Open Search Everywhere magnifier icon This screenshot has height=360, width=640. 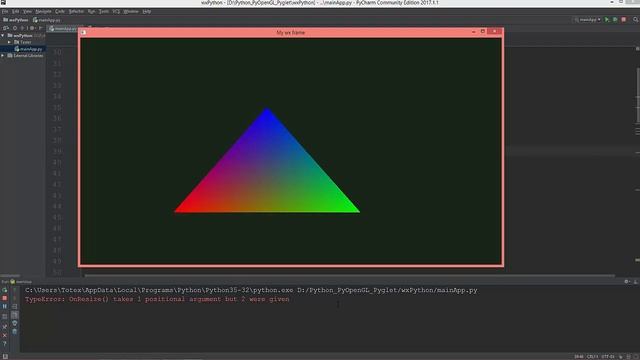coord(636,20)
